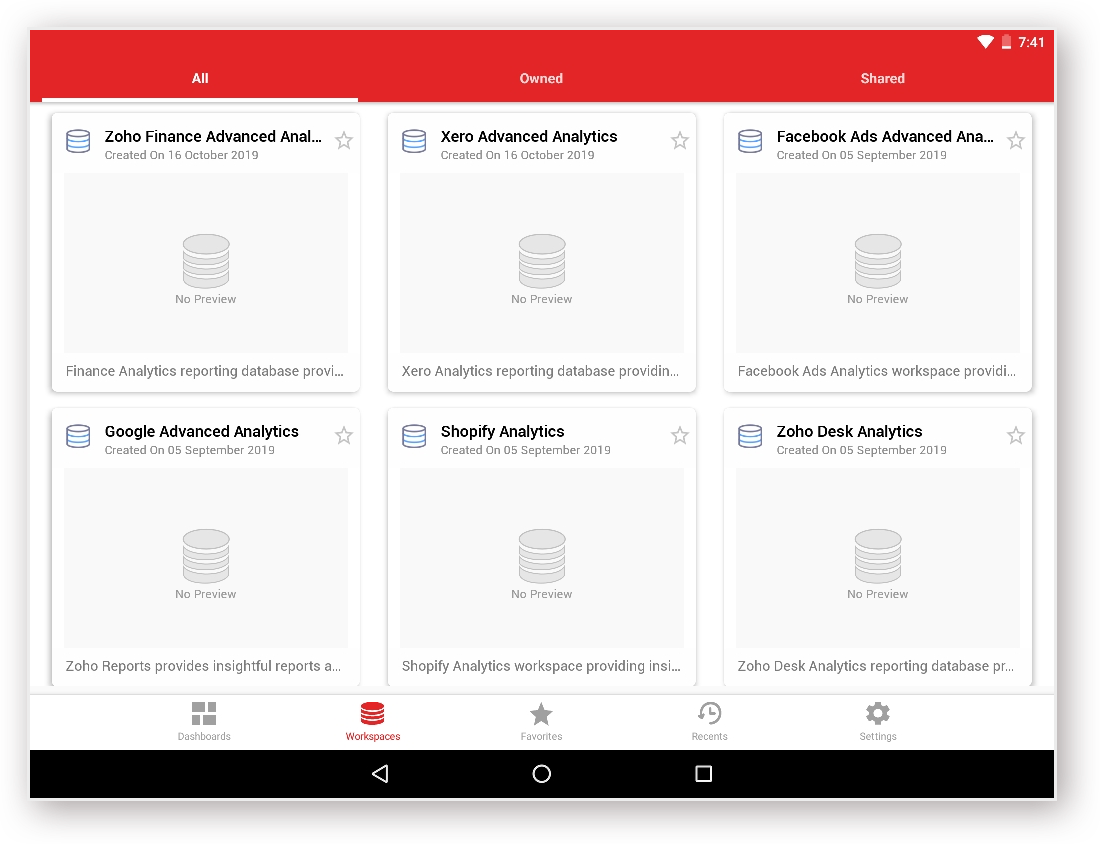Click 'Zoho Reports provides insightful reports a...' description
Screen dimensions: 1100x844
(x=203, y=666)
